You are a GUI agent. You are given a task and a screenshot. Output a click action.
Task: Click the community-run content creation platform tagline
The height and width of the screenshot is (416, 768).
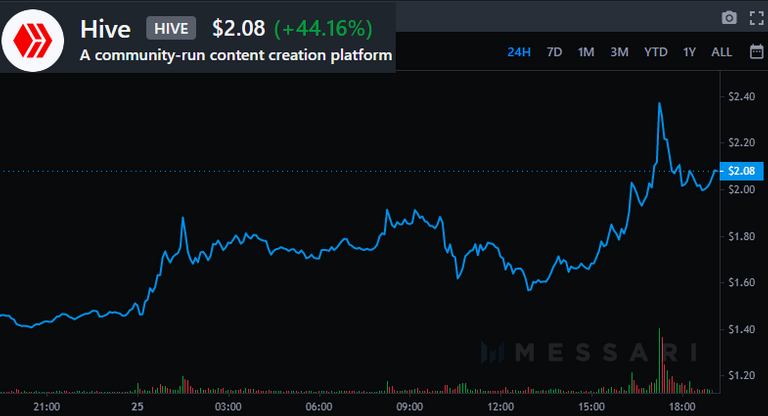pos(236,55)
